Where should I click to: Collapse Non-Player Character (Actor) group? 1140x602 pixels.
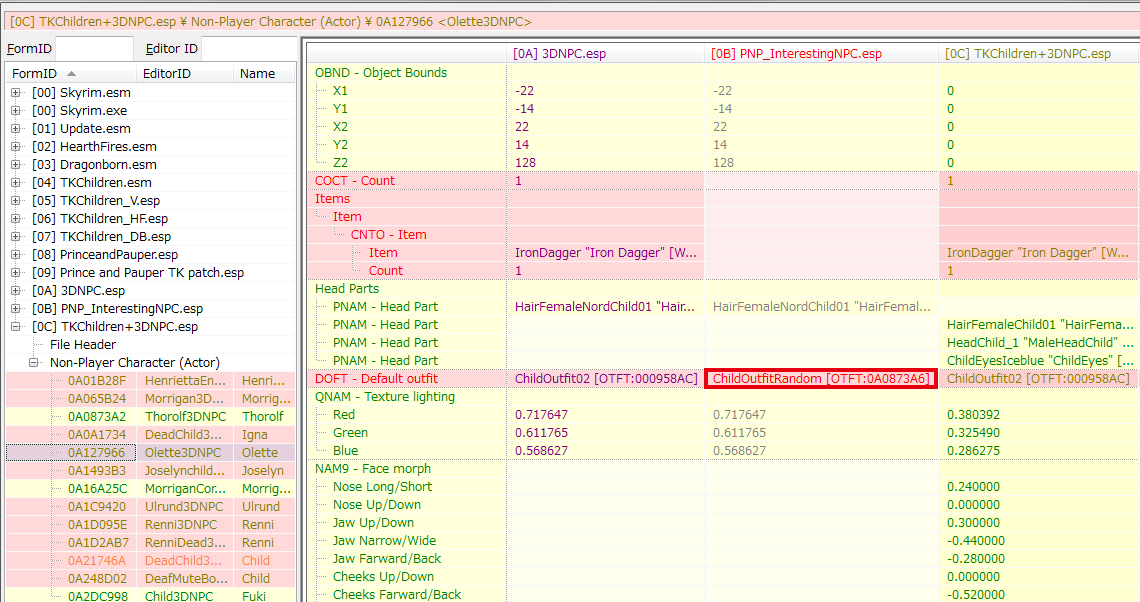click(33, 362)
